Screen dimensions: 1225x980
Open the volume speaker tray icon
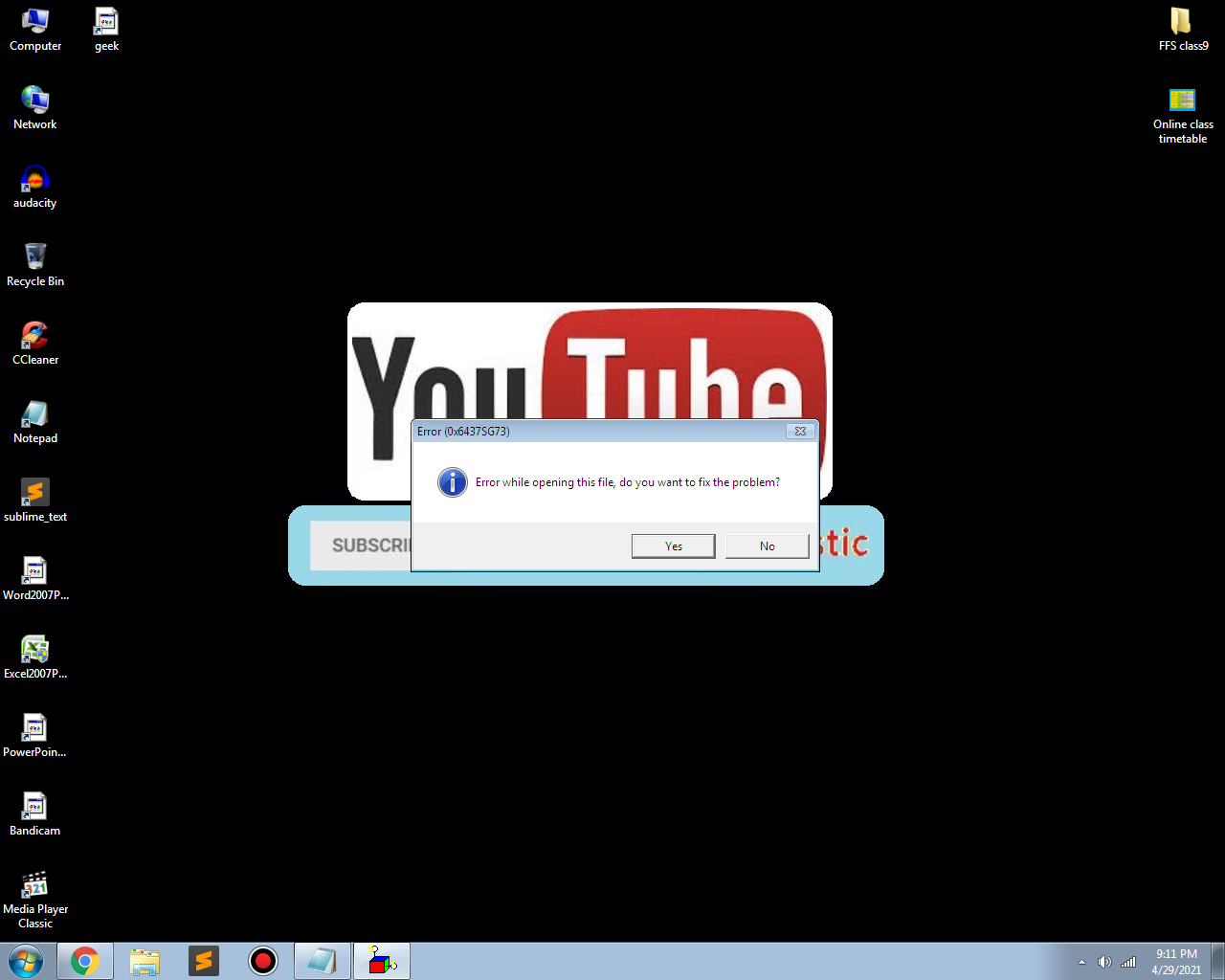(1104, 962)
